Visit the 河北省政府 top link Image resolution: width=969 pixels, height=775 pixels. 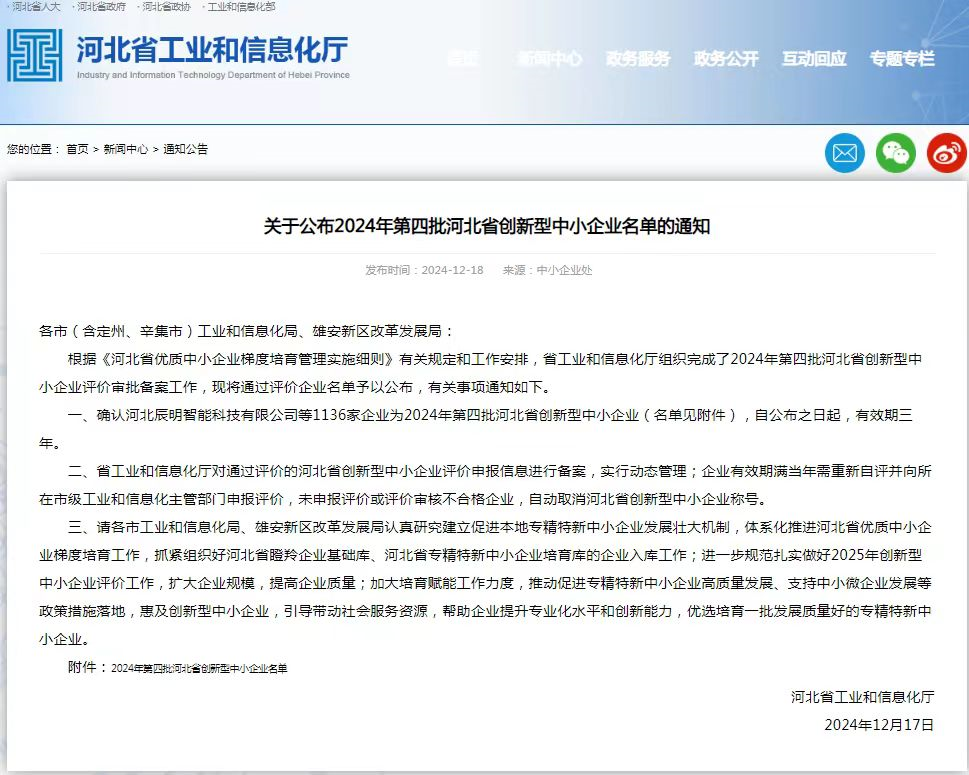101,7
